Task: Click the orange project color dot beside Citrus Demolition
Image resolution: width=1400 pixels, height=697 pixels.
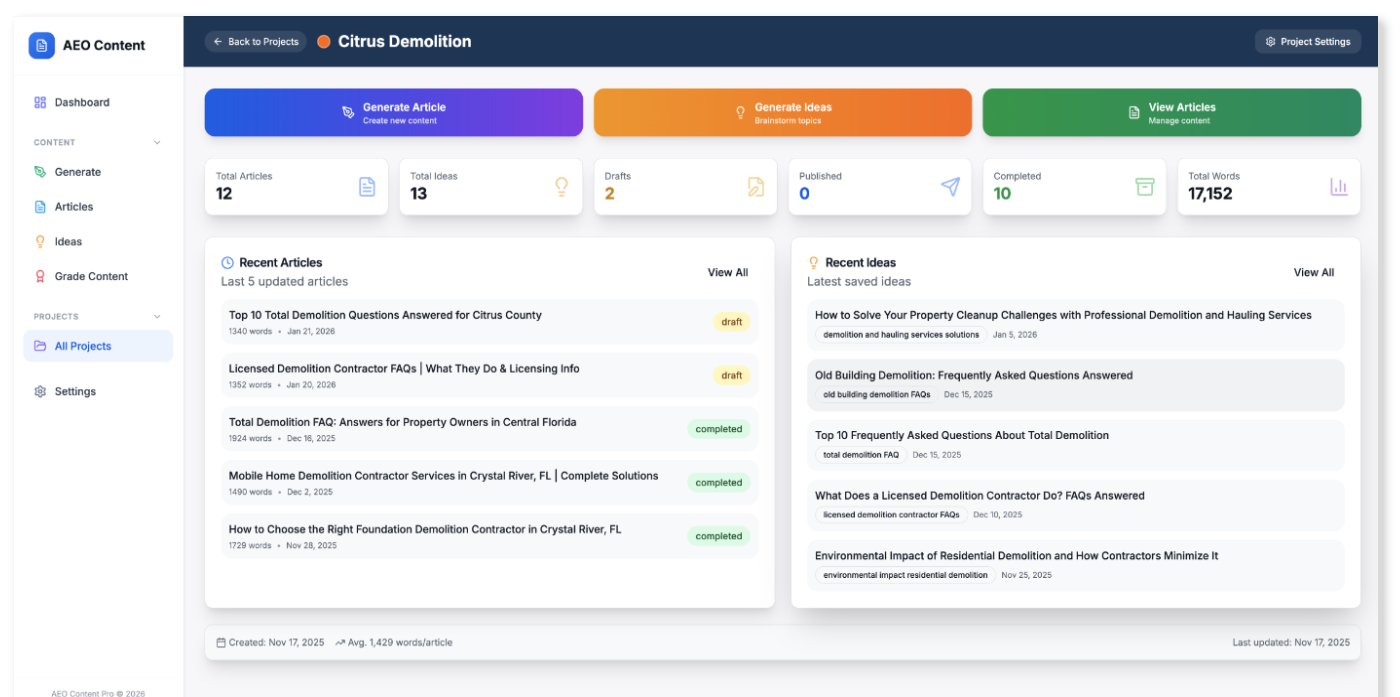Action: (322, 41)
